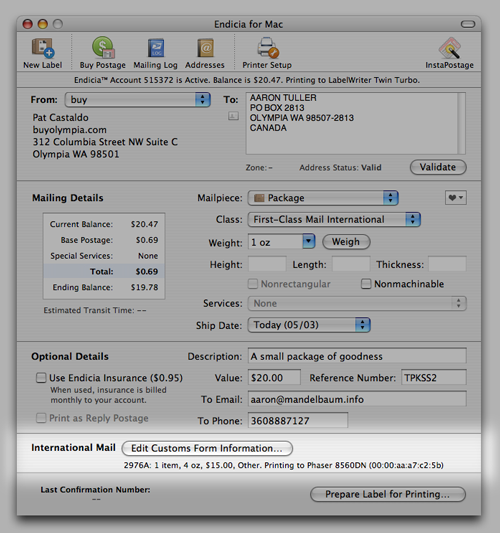The image size is (500, 533).
Task: Click the Total $0.69 row
Action: click(x=104, y=271)
